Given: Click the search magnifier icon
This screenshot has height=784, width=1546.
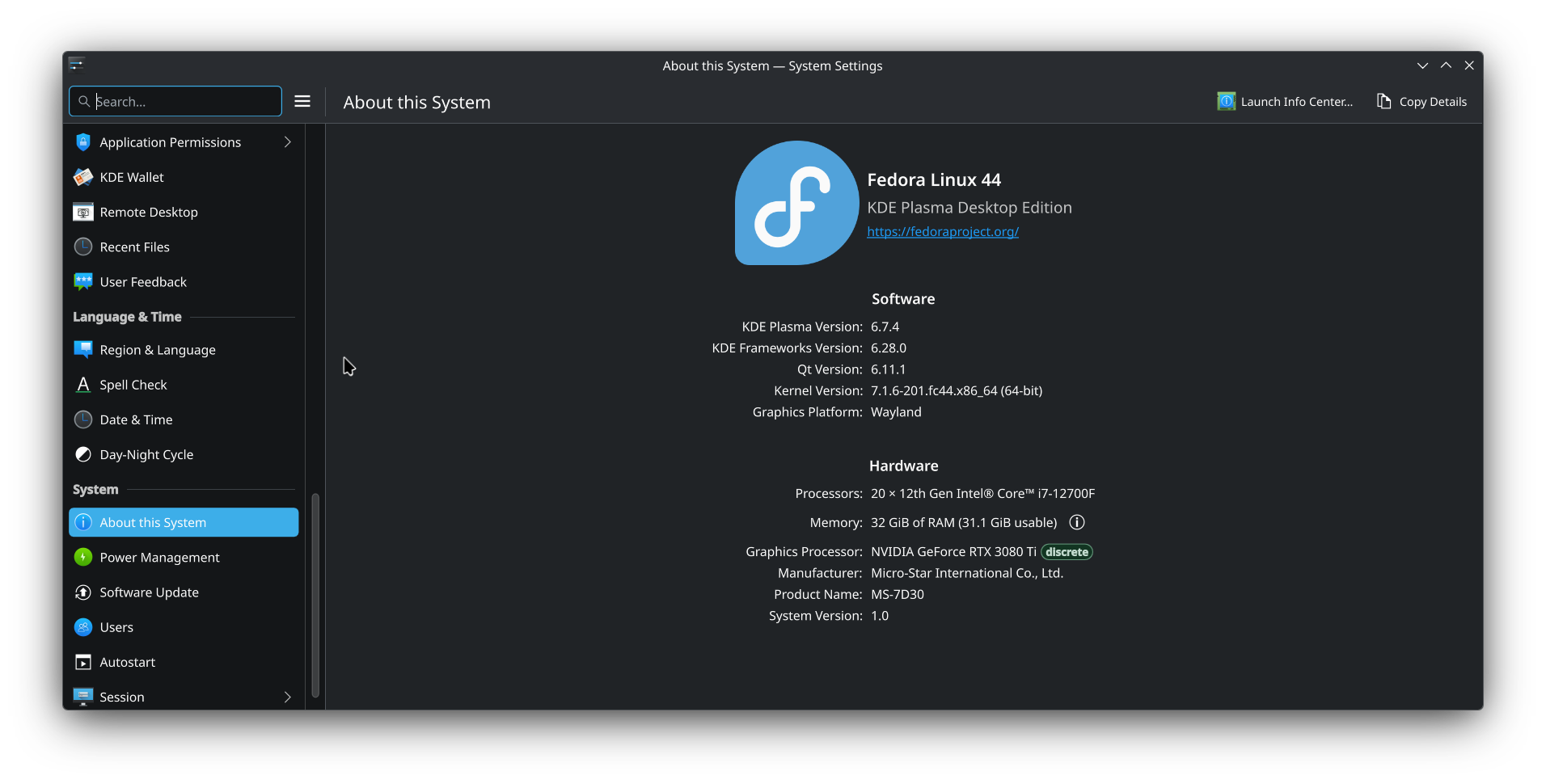Looking at the screenshot, I should click(84, 101).
